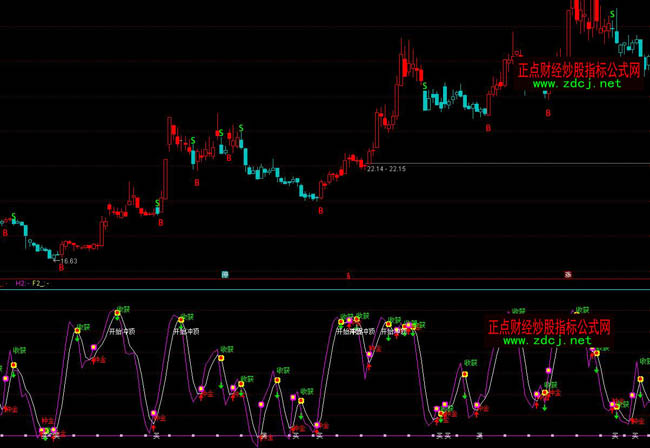
Task: Select the H2 indicator label
Action: (20, 284)
